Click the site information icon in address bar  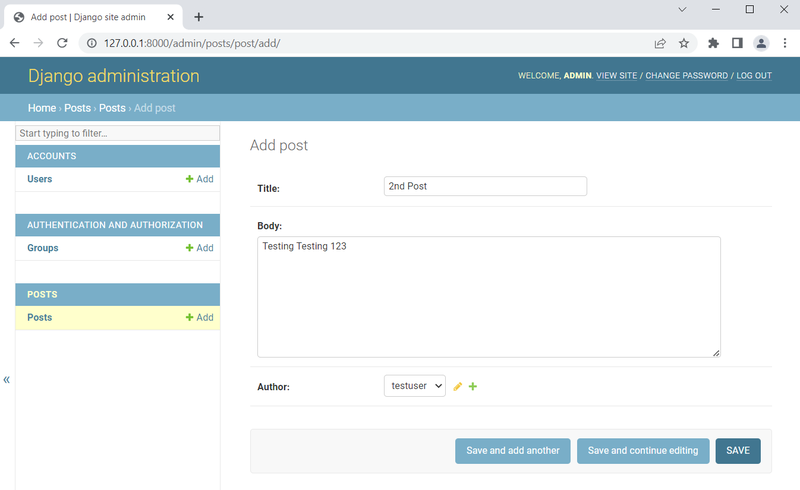coord(92,43)
